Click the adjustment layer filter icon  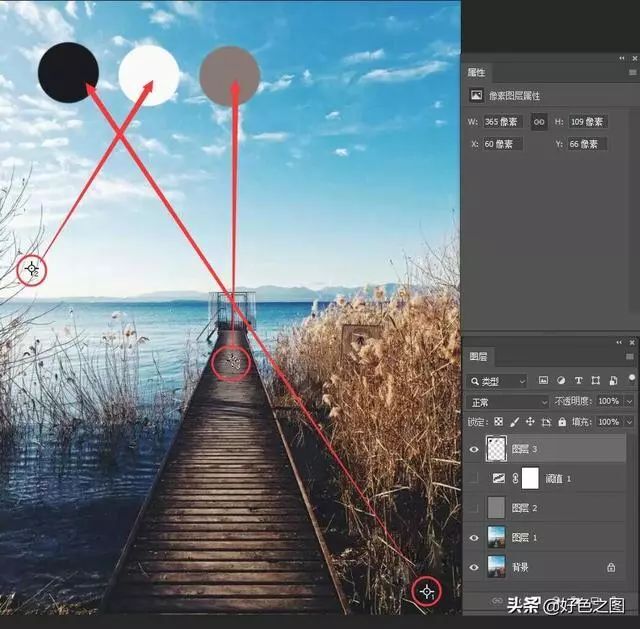pos(560,381)
